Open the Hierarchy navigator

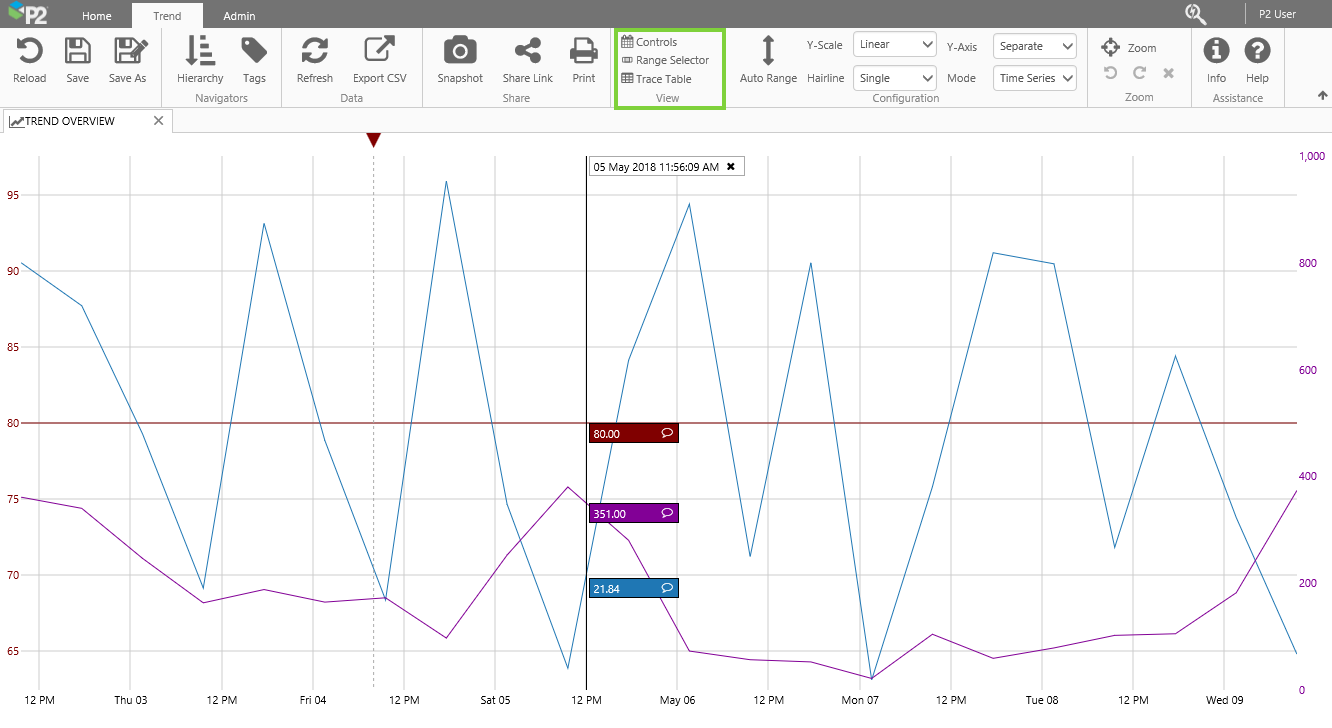tap(200, 52)
